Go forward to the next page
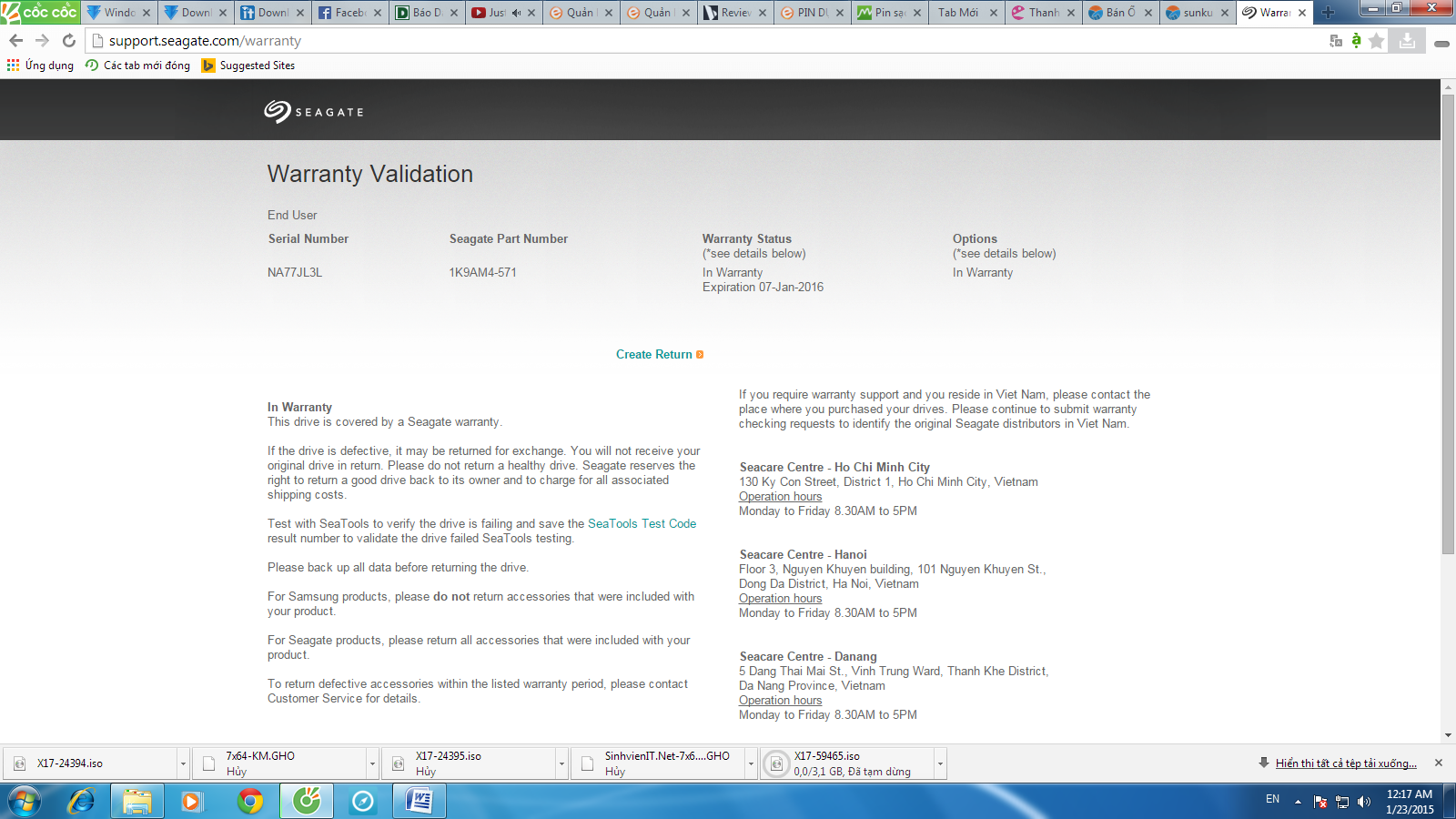The width and height of the screenshot is (1456, 819). click(x=42, y=40)
